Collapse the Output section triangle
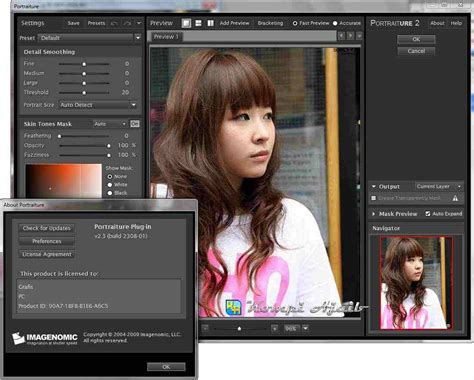Viewport: 474px width, 380px height. point(374,186)
